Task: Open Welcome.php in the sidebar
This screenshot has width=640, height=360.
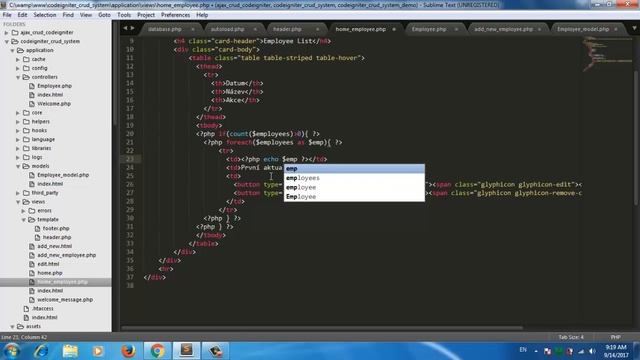Action: [x=54, y=104]
